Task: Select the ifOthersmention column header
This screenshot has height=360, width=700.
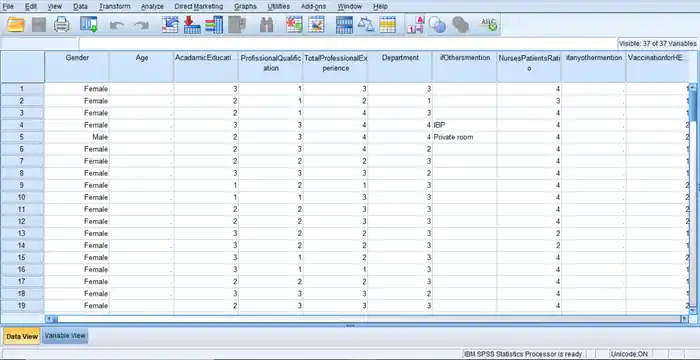Action: 464,67
